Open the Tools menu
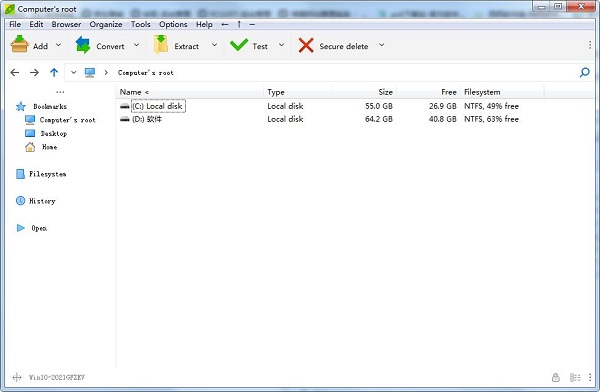The width and height of the screenshot is (600, 392). click(140, 24)
